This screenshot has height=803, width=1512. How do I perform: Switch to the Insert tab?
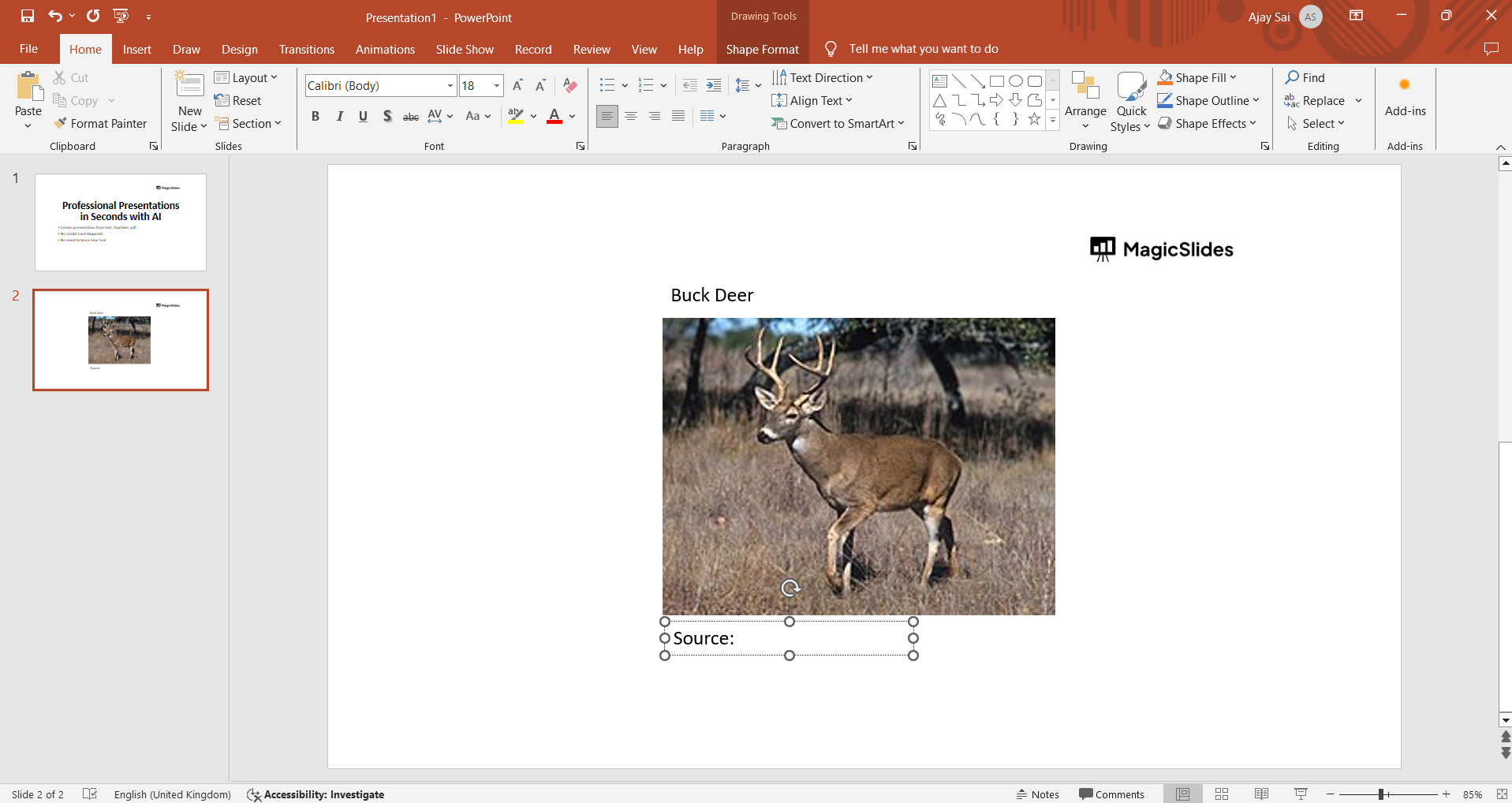[136, 49]
